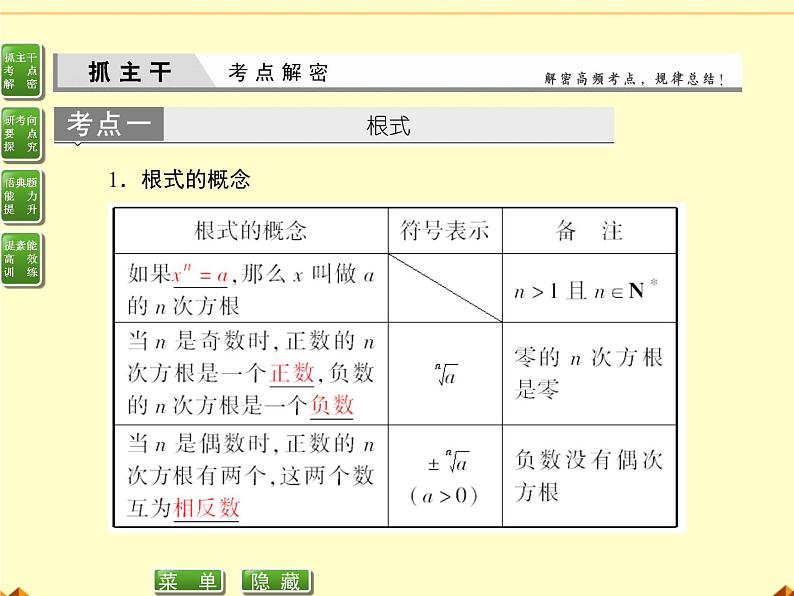The width and height of the screenshot is (794, 596).
Task: Click the 考点一 section label
Action: (x=109, y=125)
